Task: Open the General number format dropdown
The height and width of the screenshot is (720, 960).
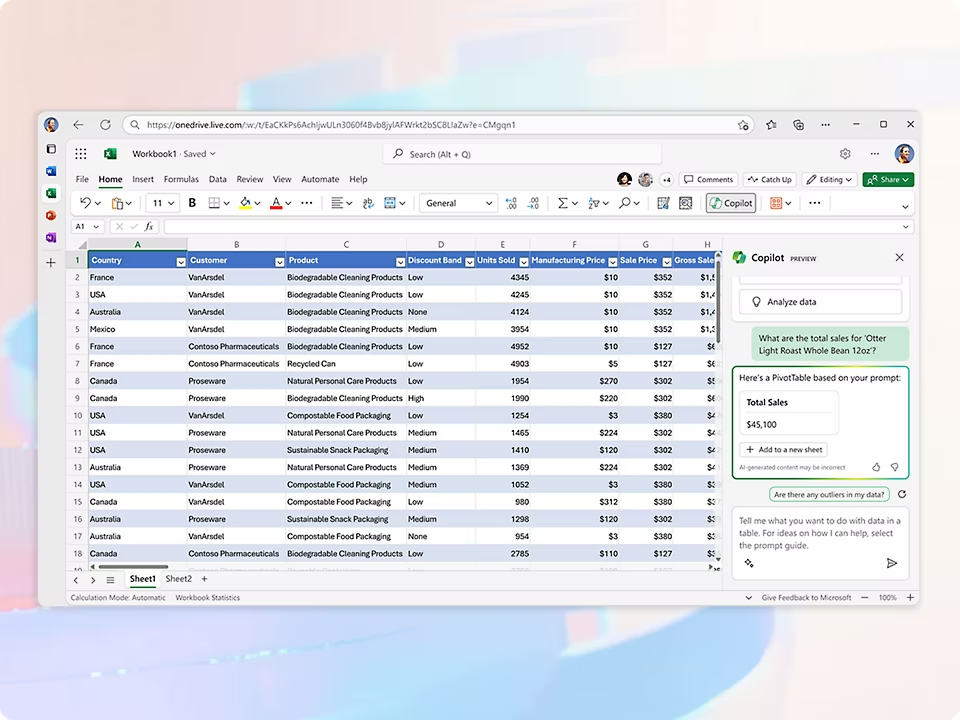Action: (x=458, y=203)
